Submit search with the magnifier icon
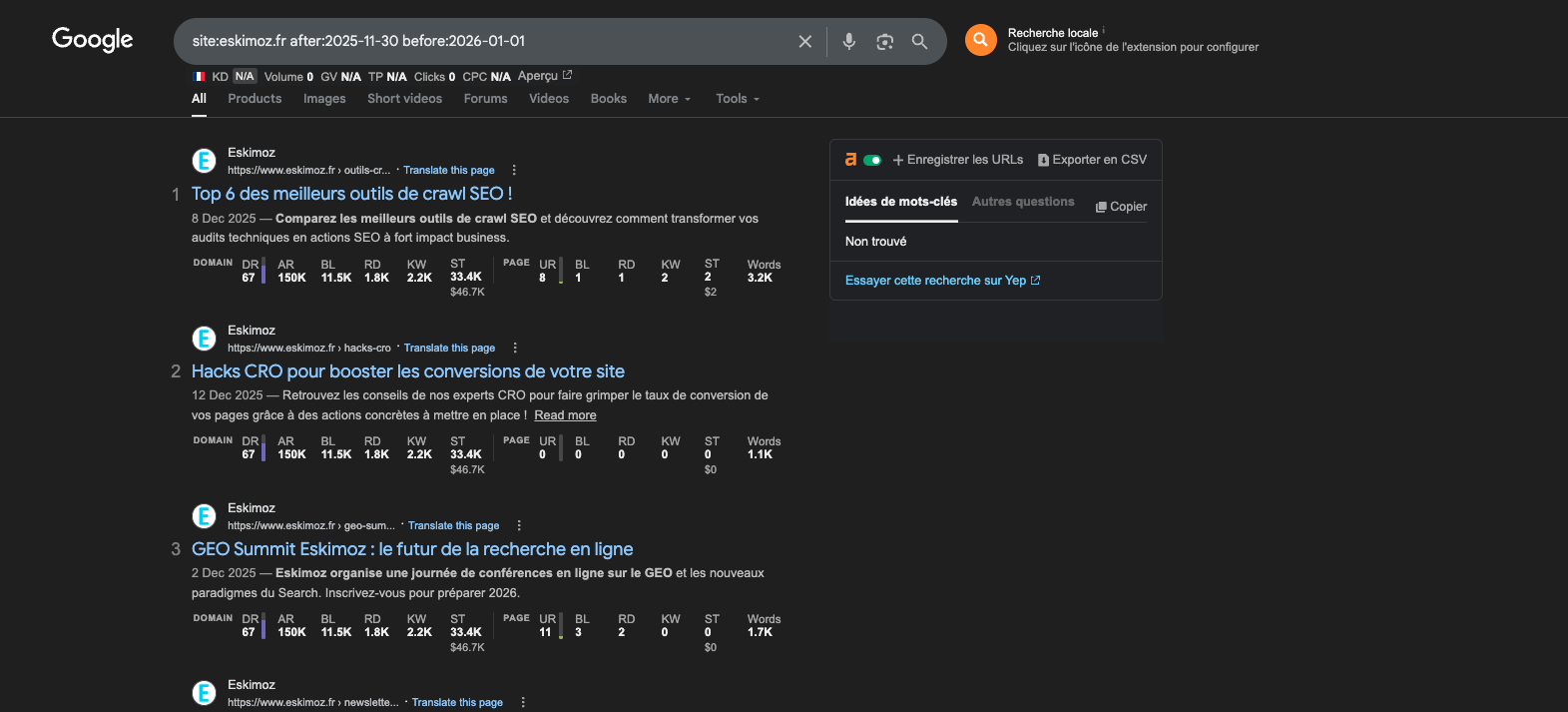 (919, 41)
